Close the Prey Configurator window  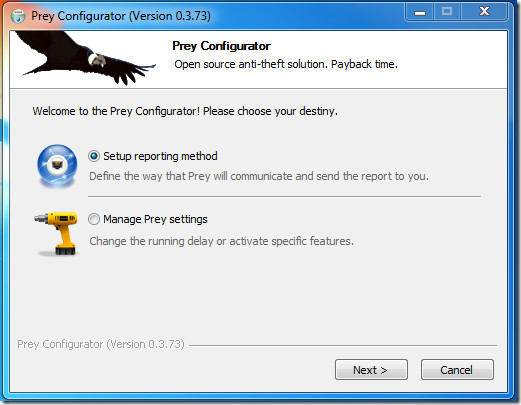tap(484, 12)
